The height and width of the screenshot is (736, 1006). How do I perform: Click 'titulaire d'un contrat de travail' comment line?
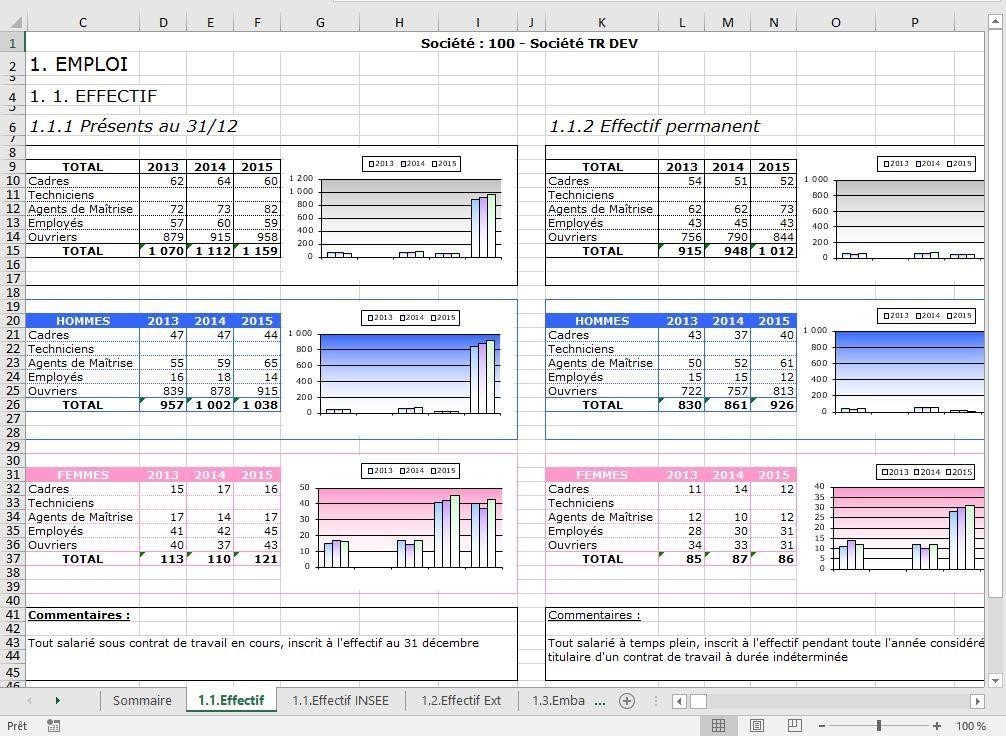[x=697, y=657]
